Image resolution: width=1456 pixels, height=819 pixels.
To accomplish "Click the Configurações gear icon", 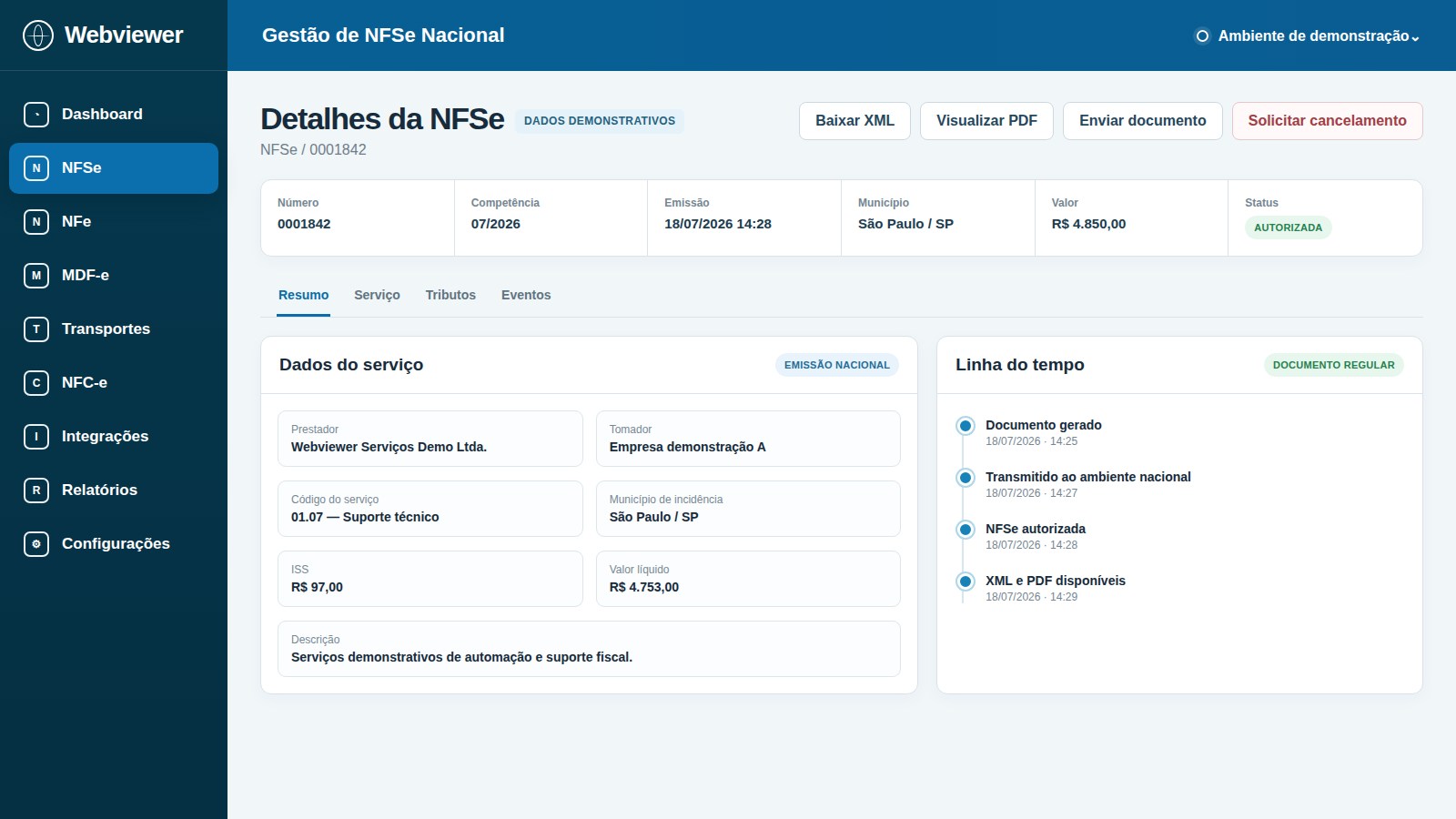I will (36, 544).
